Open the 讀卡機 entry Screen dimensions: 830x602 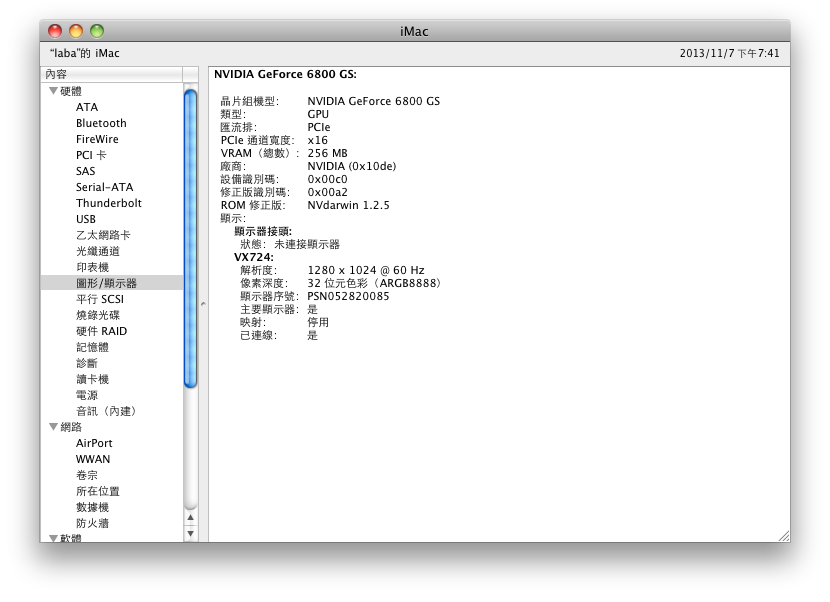pos(93,379)
